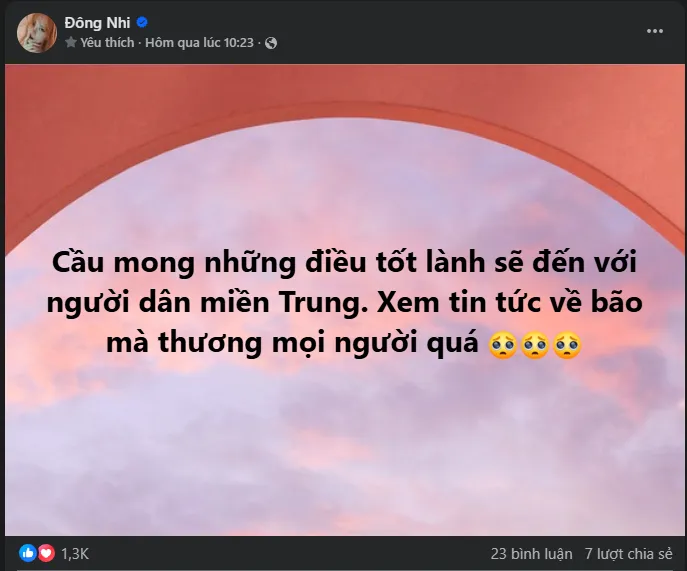
Task: Click the blue Like reaction icon
Action: [x=28, y=553]
